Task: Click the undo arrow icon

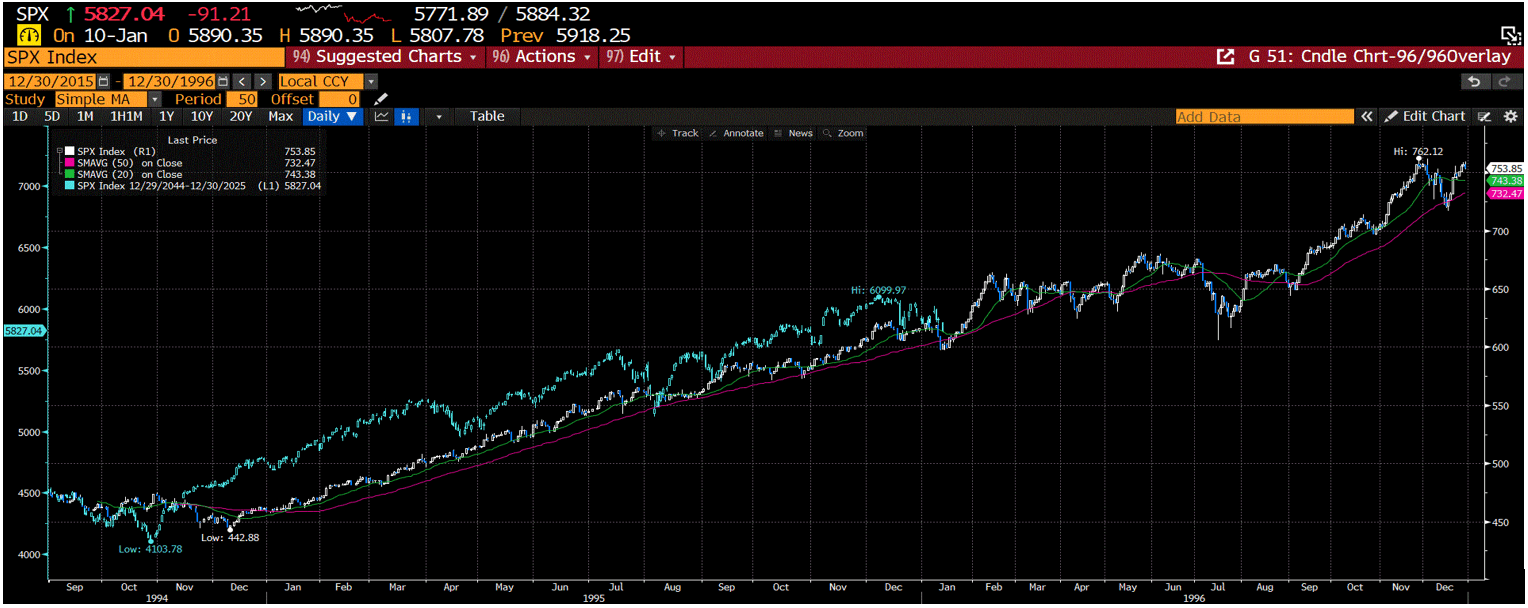Action: point(1472,81)
